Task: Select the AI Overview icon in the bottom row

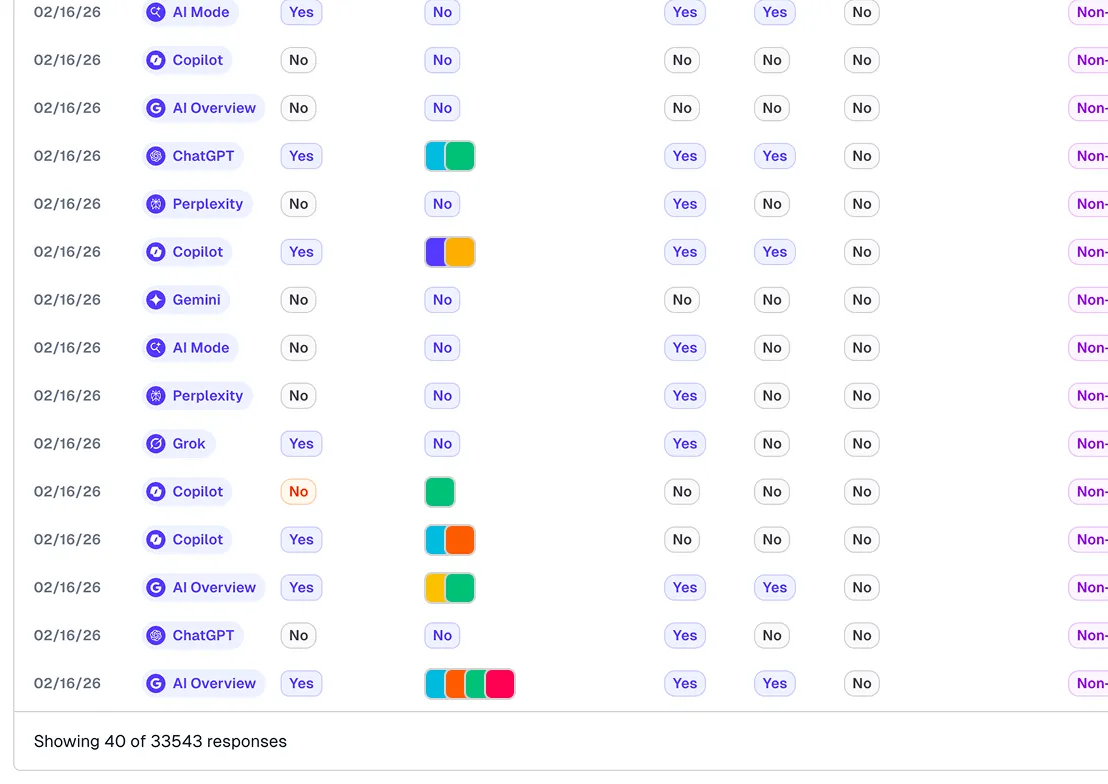Action: pos(156,683)
